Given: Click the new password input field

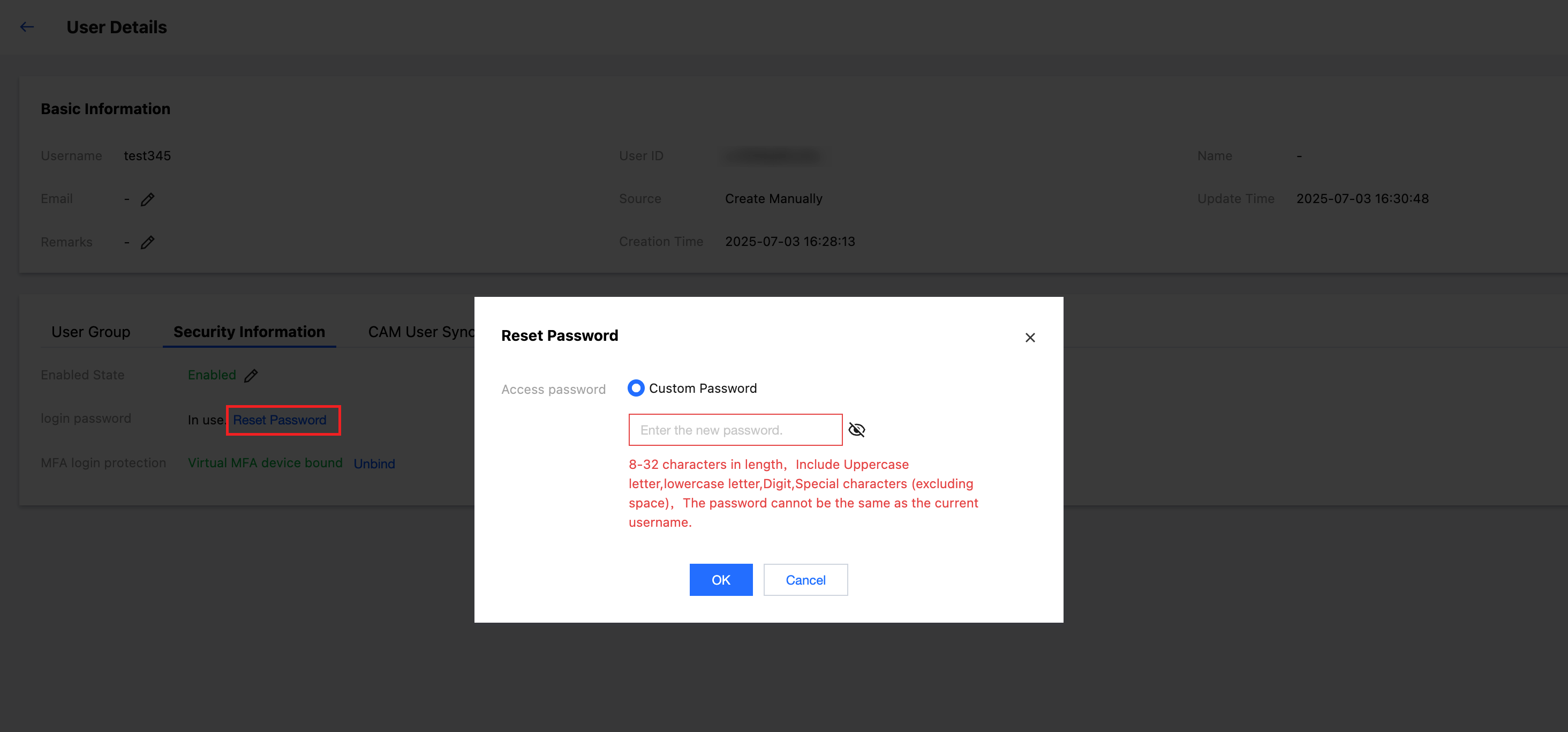Looking at the screenshot, I should tap(735, 430).
